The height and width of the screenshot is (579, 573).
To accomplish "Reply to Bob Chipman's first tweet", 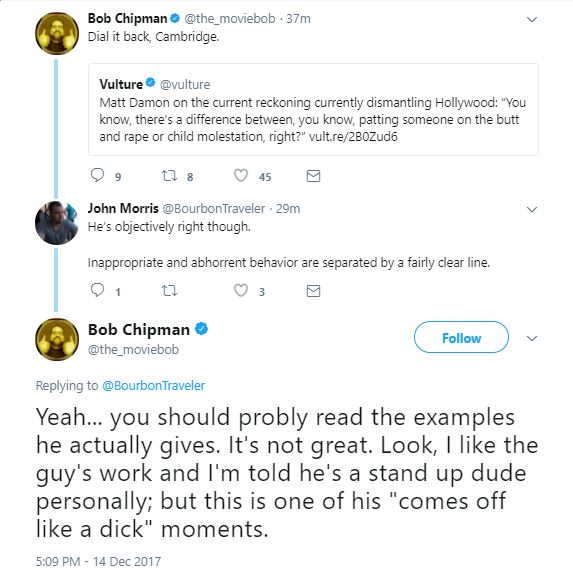I will (97, 175).
